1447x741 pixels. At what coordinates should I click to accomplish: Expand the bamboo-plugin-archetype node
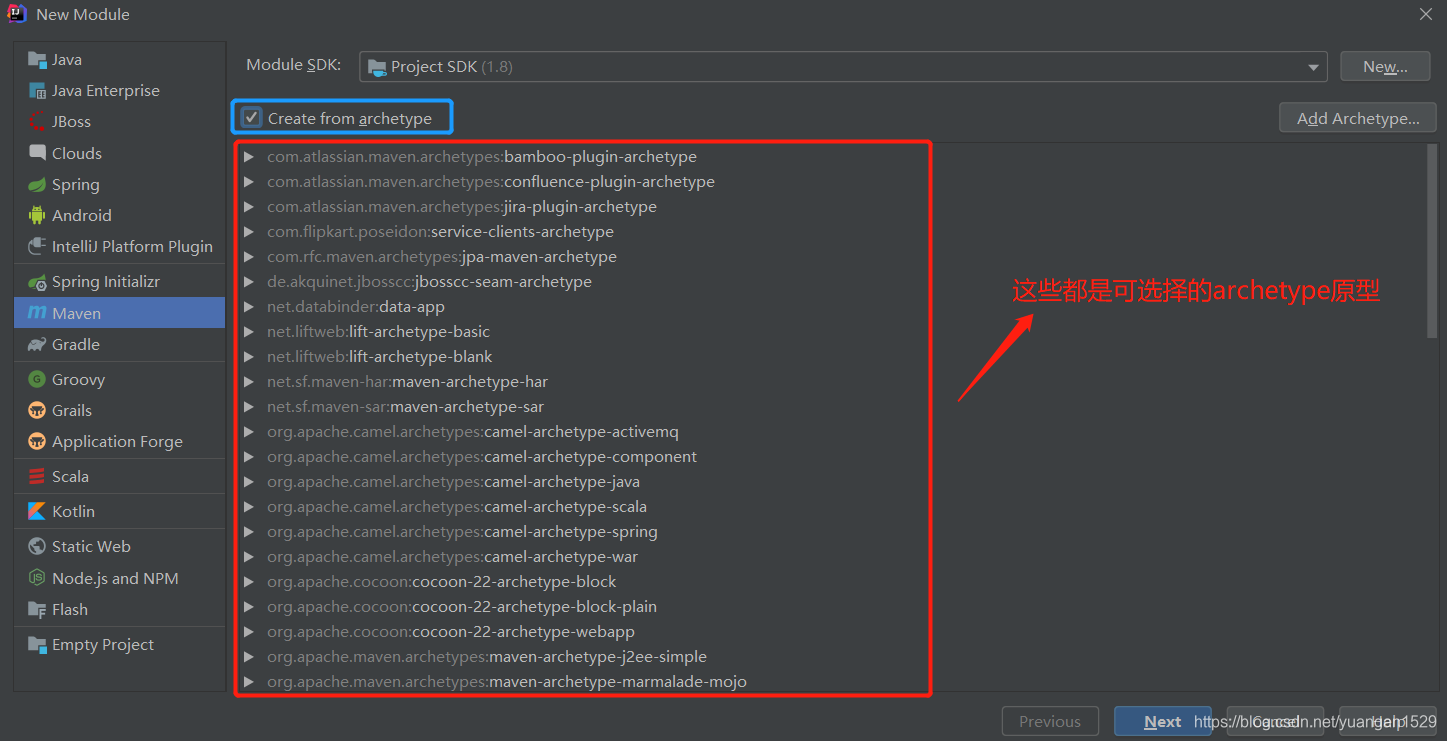(248, 157)
